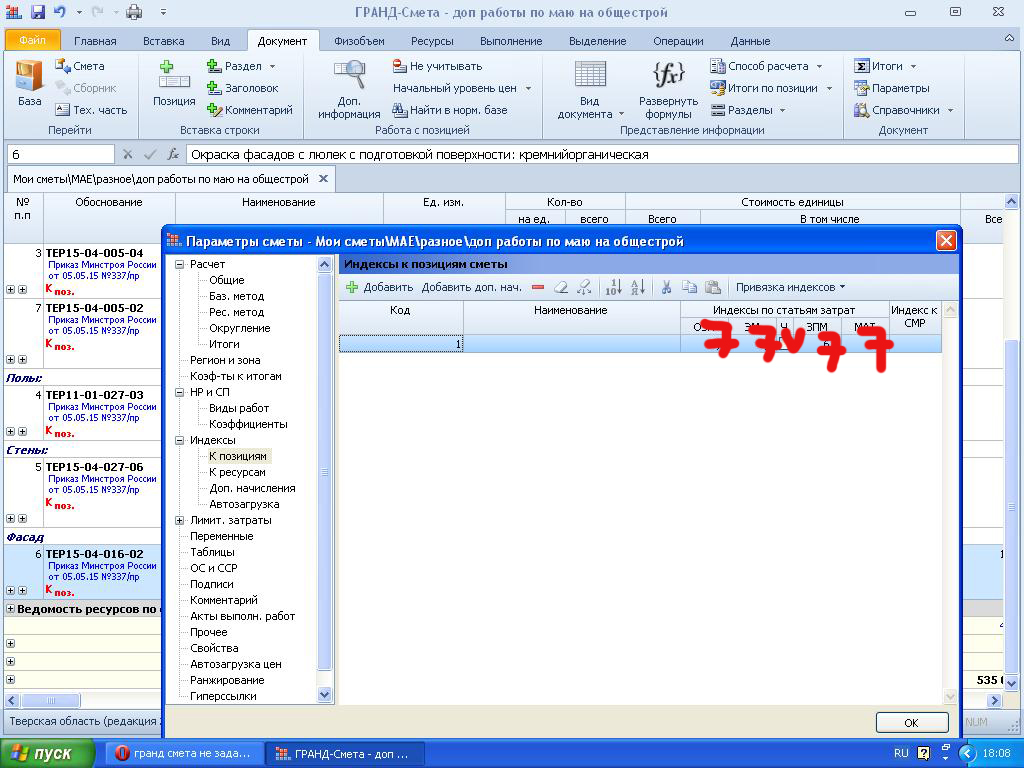
Task: Collapse the НР и СП tree node
Action: coord(180,392)
